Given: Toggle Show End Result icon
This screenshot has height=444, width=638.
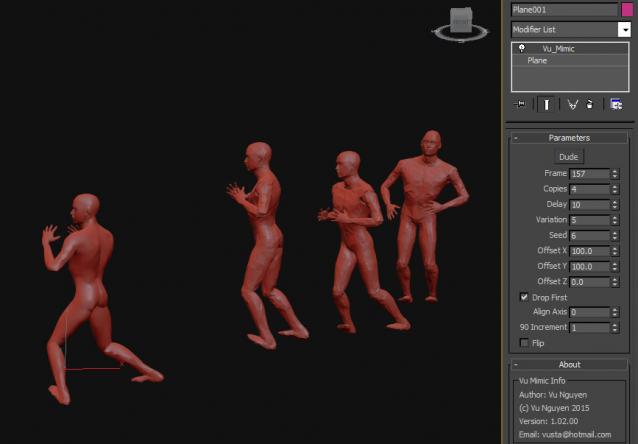Looking at the screenshot, I should tap(547, 103).
